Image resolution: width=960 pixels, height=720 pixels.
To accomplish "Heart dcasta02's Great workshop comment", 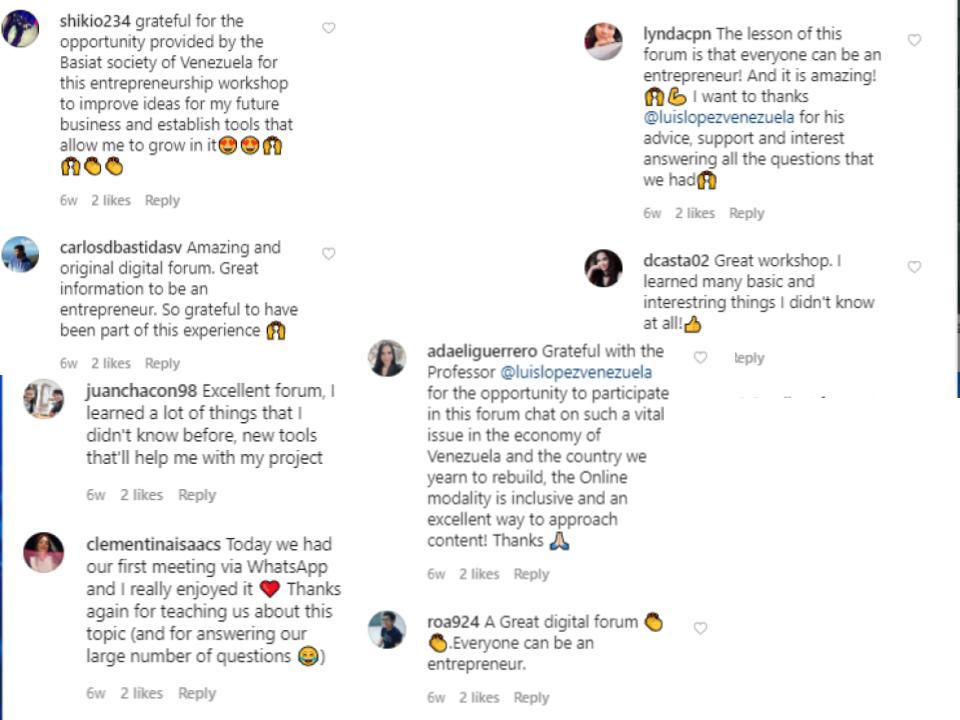I will coord(914,267).
